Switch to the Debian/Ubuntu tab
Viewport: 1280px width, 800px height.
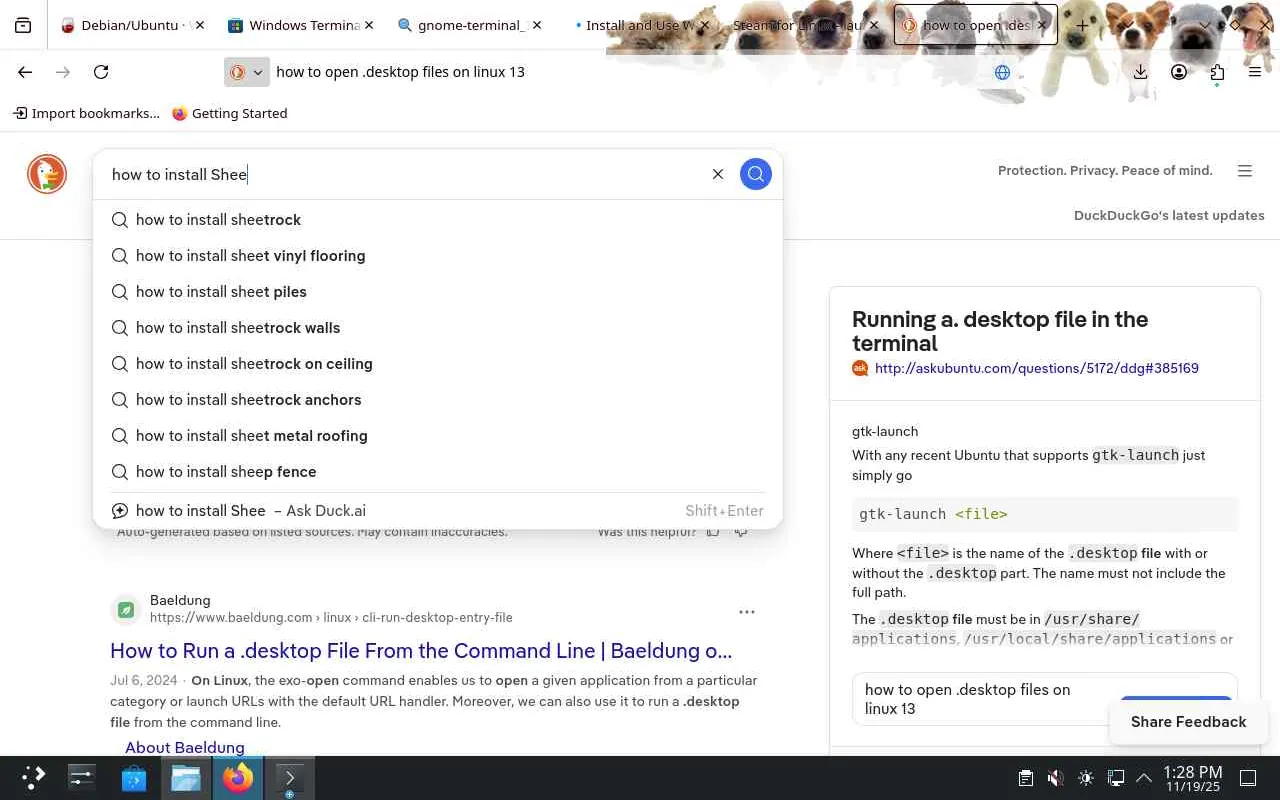pyautogui.click(x=132, y=25)
